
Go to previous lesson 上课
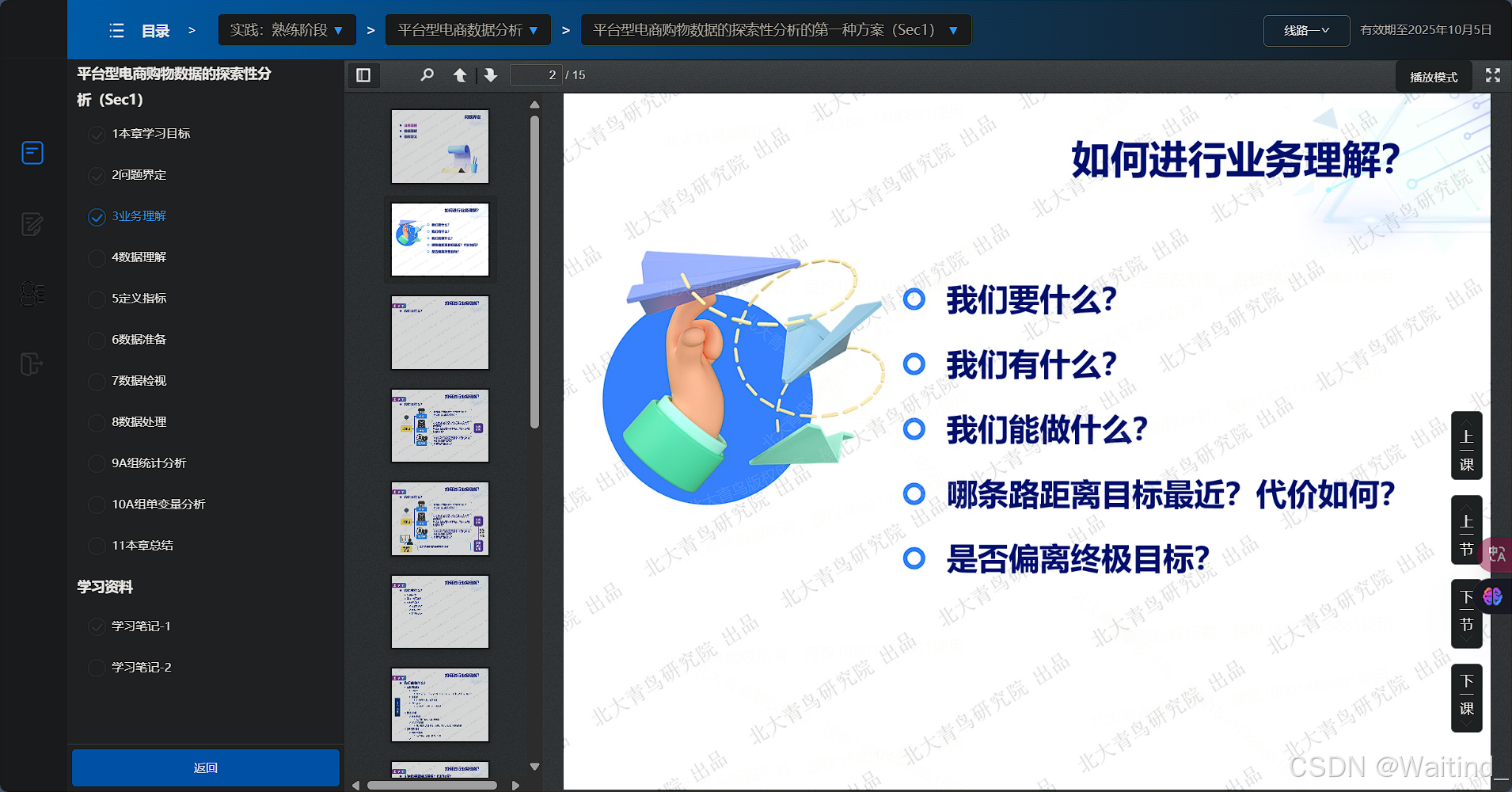point(1467,445)
